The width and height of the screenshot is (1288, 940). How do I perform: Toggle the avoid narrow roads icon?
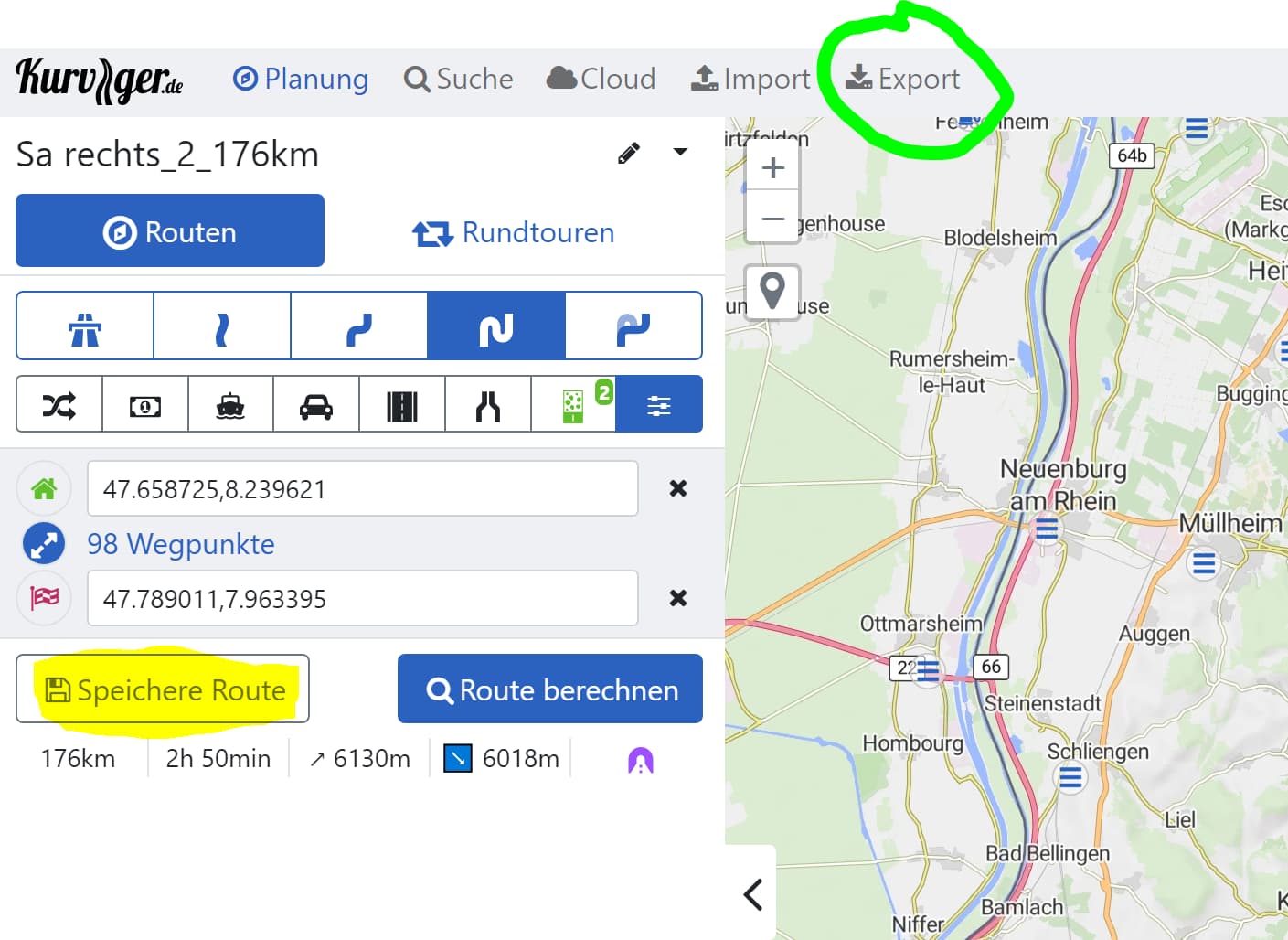488,404
